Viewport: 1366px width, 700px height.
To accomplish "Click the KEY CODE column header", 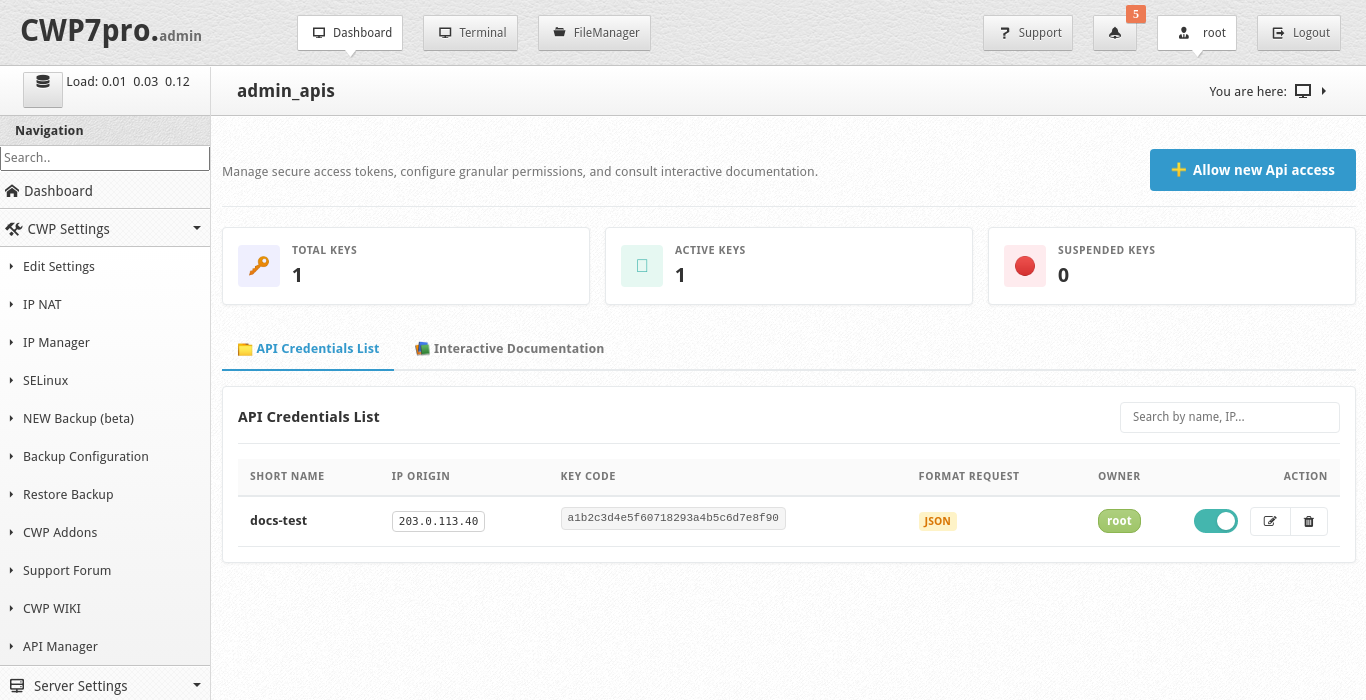I will pos(588,476).
